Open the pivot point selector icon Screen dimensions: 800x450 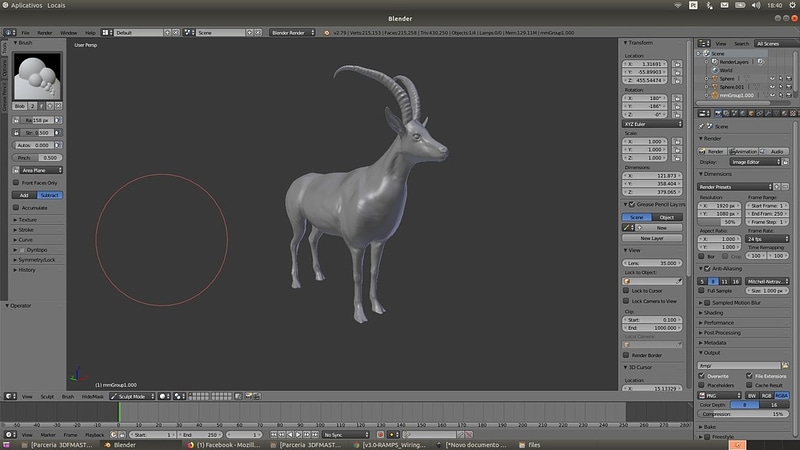(x=179, y=396)
